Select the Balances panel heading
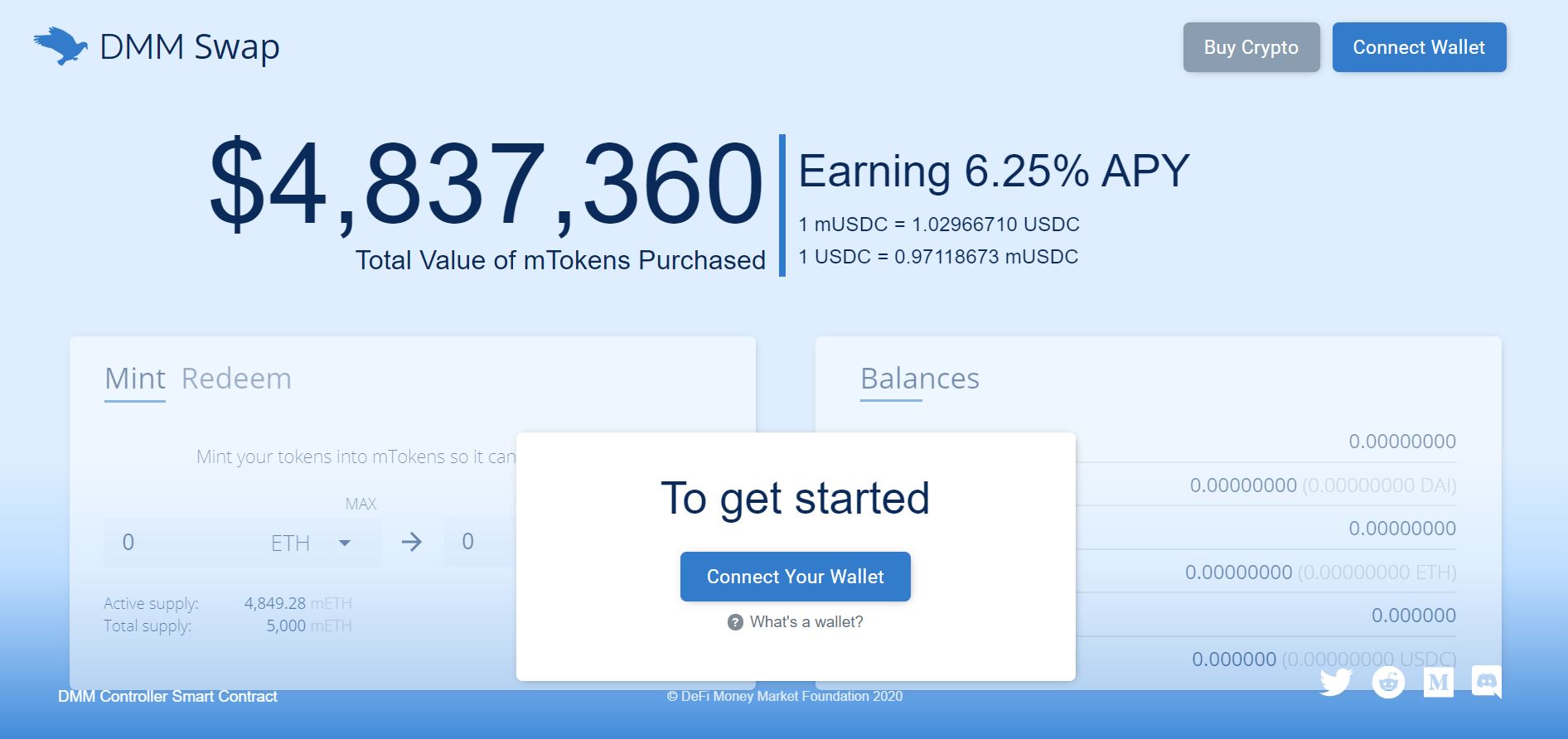Viewport: 1568px width, 739px height. pos(920,379)
